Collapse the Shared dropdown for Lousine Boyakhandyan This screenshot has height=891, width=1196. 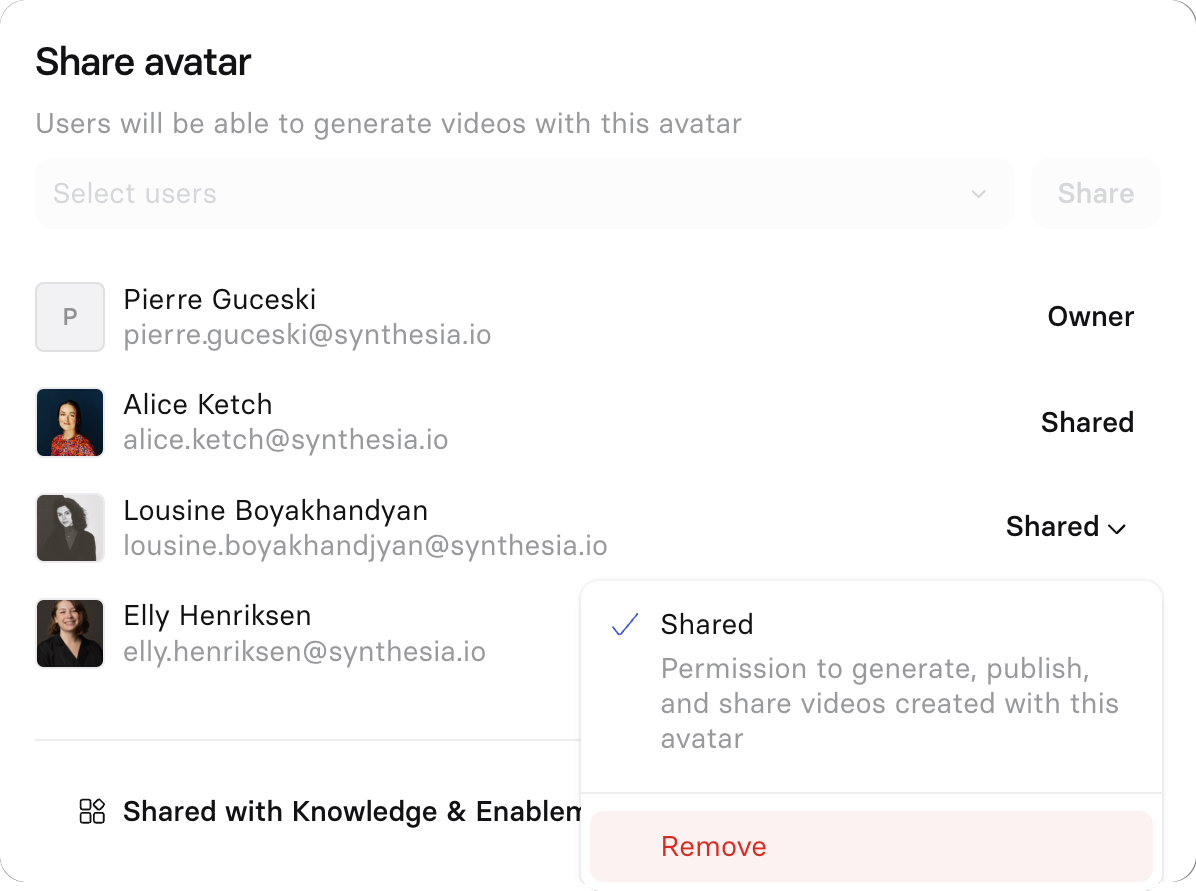1066,527
